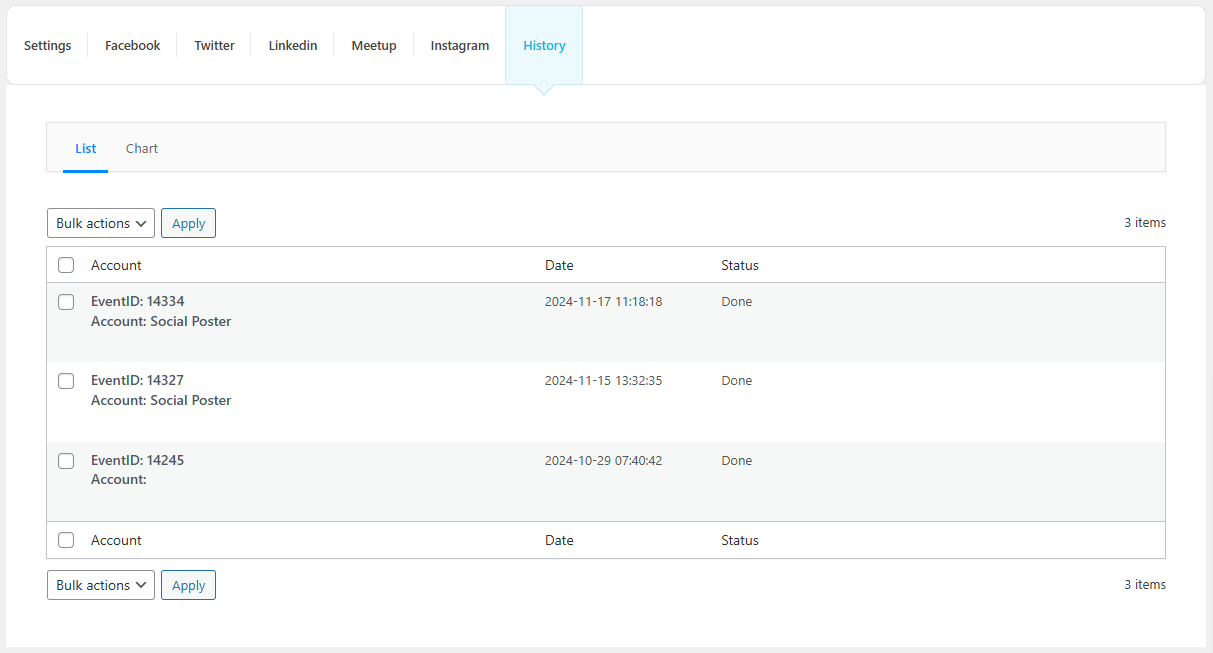Click the Status column header

click(x=740, y=266)
